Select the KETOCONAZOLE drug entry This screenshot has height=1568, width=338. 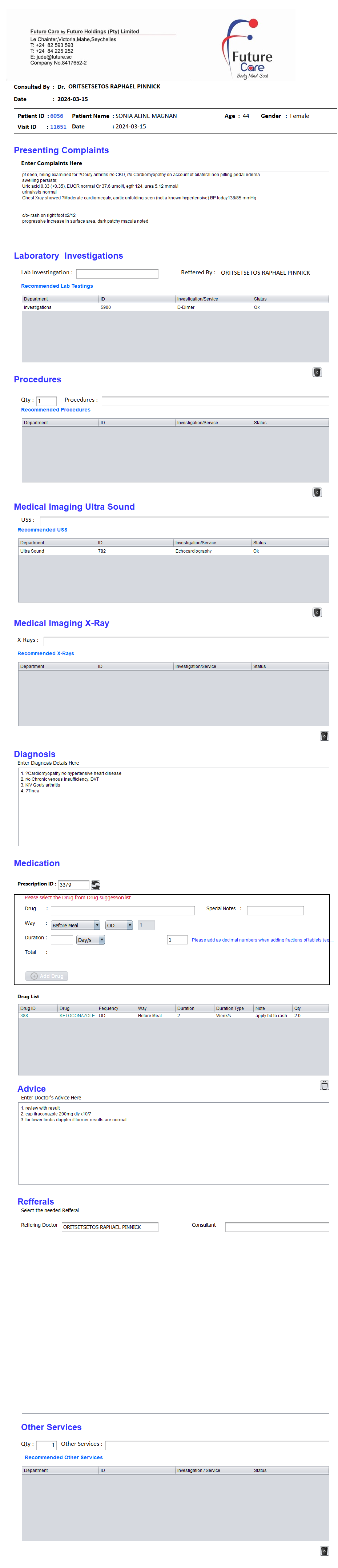click(x=77, y=1016)
